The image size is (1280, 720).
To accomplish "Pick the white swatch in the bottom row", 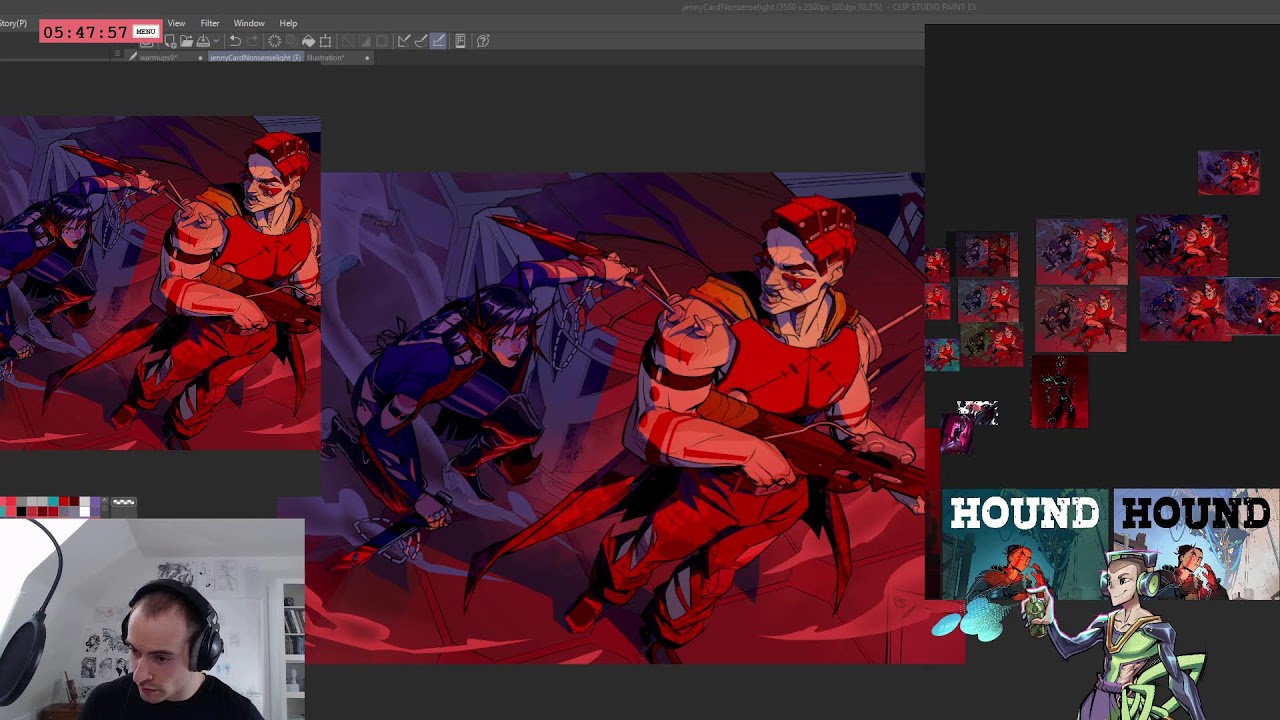I will pyautogui.click(x=85, y=511).
